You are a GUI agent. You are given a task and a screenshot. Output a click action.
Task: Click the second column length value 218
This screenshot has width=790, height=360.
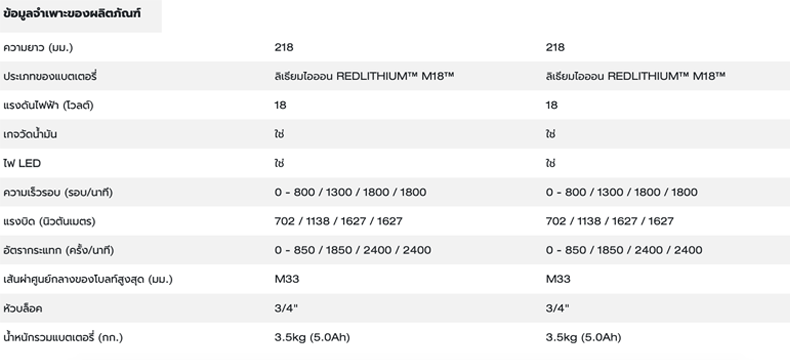point(555,47)
